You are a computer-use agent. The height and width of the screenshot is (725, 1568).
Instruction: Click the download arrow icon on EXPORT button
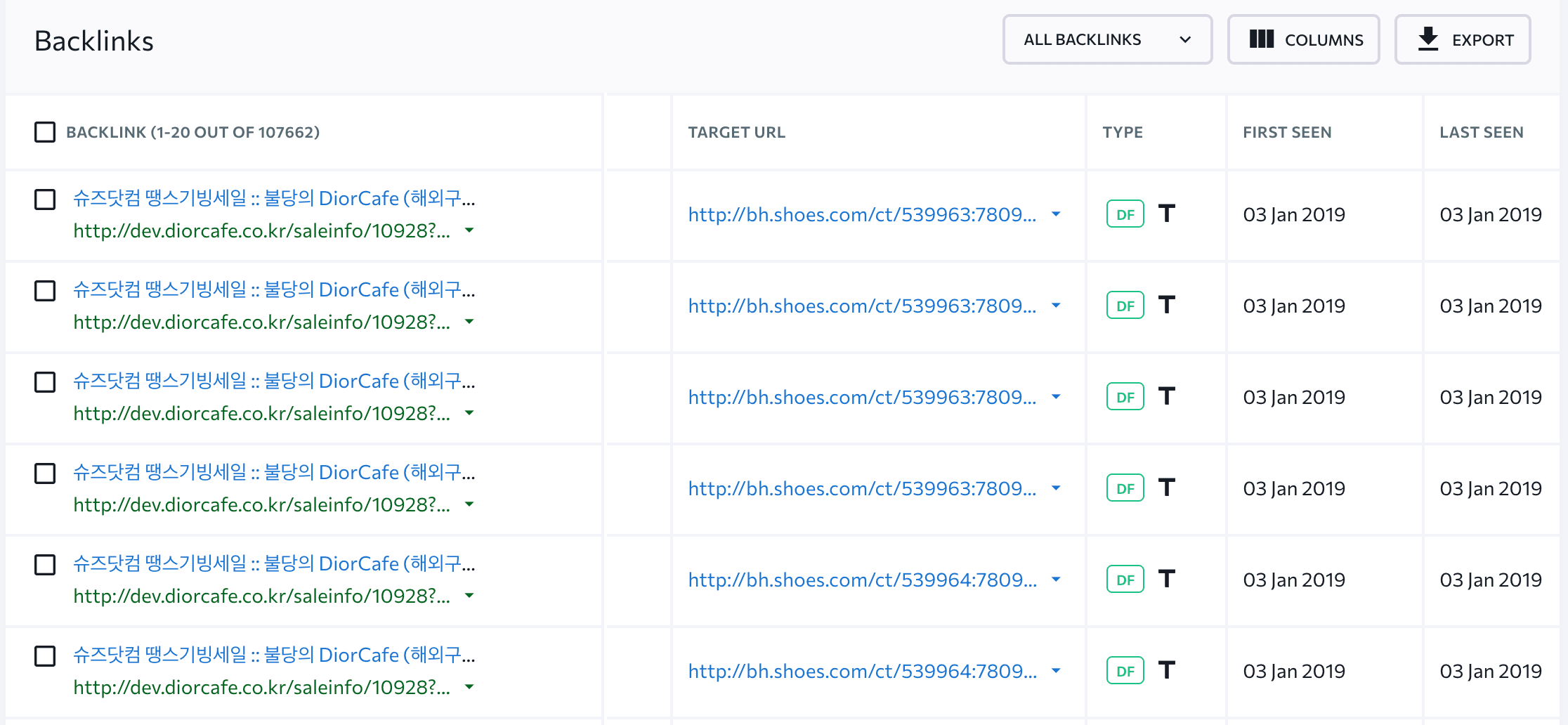(1427, 39)
